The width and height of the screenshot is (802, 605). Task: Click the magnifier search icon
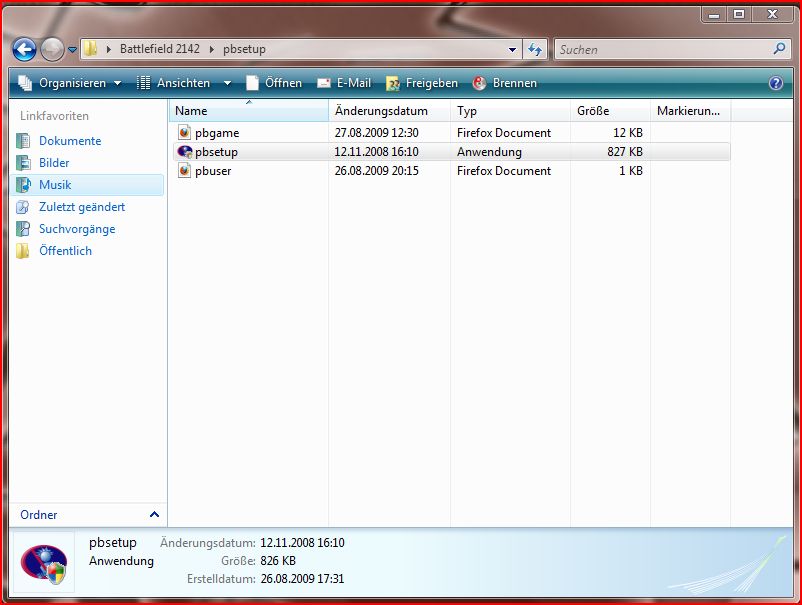[x=779, y=49]
